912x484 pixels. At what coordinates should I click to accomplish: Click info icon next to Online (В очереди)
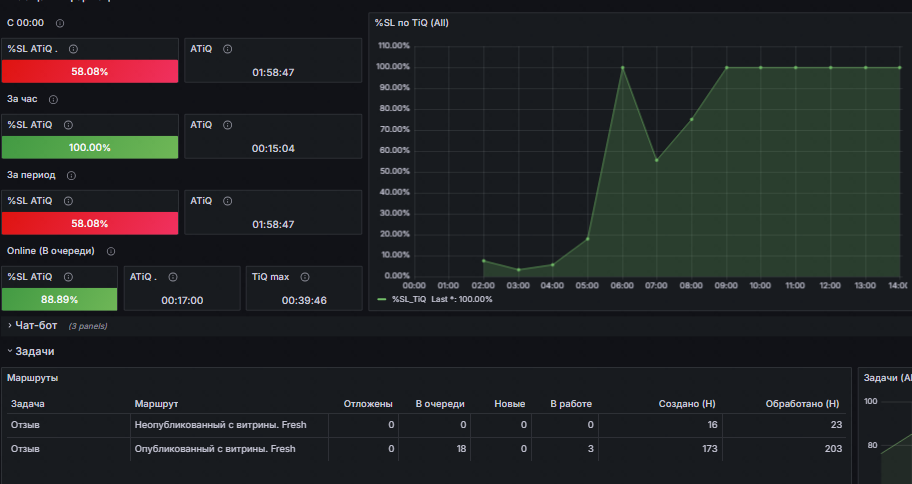click(x=111, y=251)
